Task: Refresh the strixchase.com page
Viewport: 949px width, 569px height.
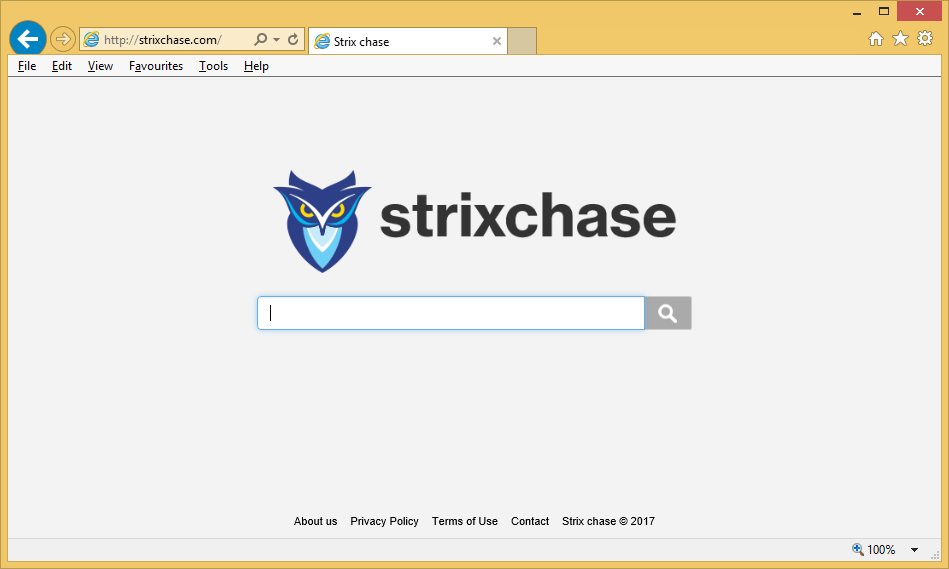Action: [293, 39]
